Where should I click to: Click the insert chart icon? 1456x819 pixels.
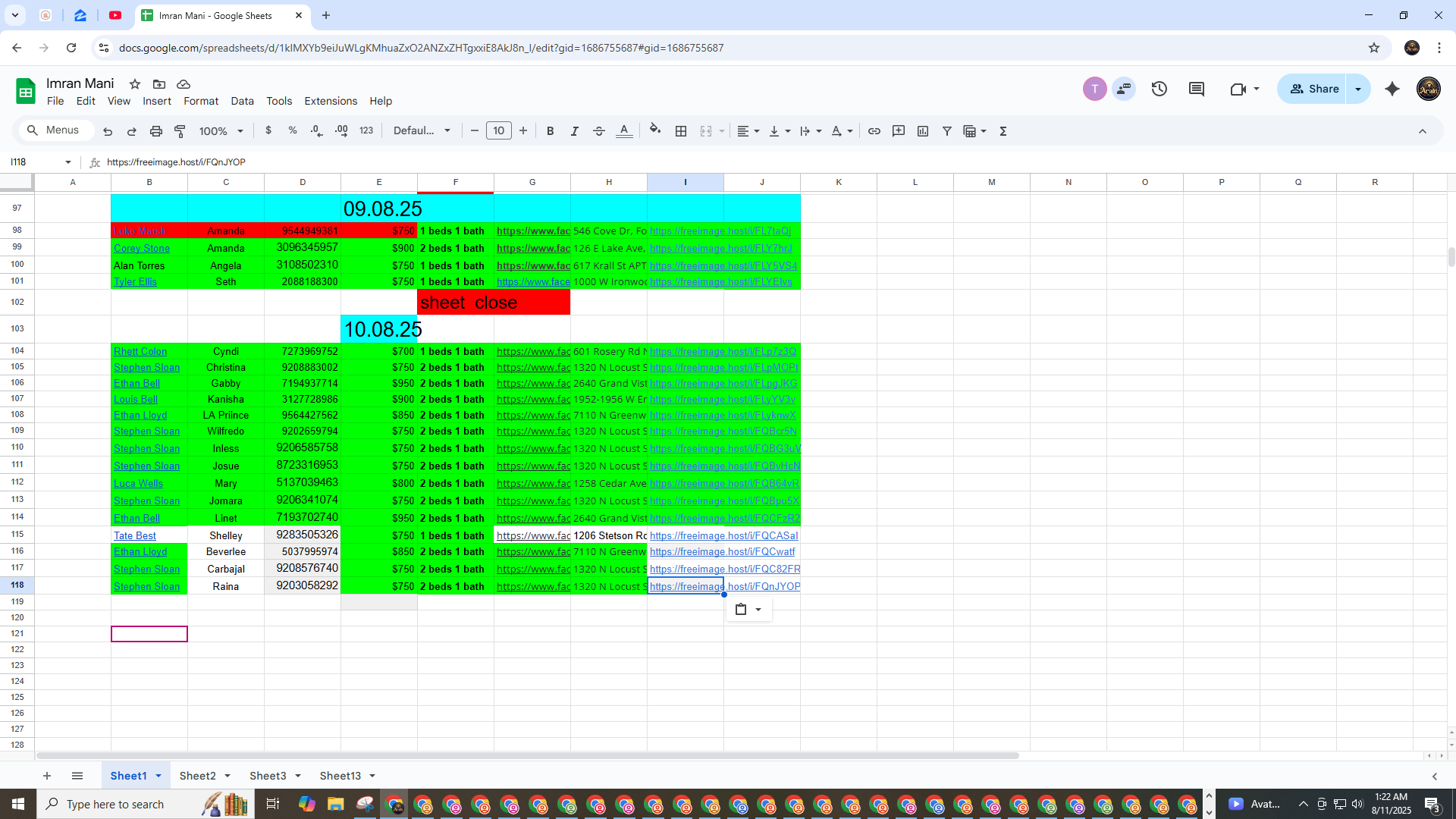pos(923,131)
